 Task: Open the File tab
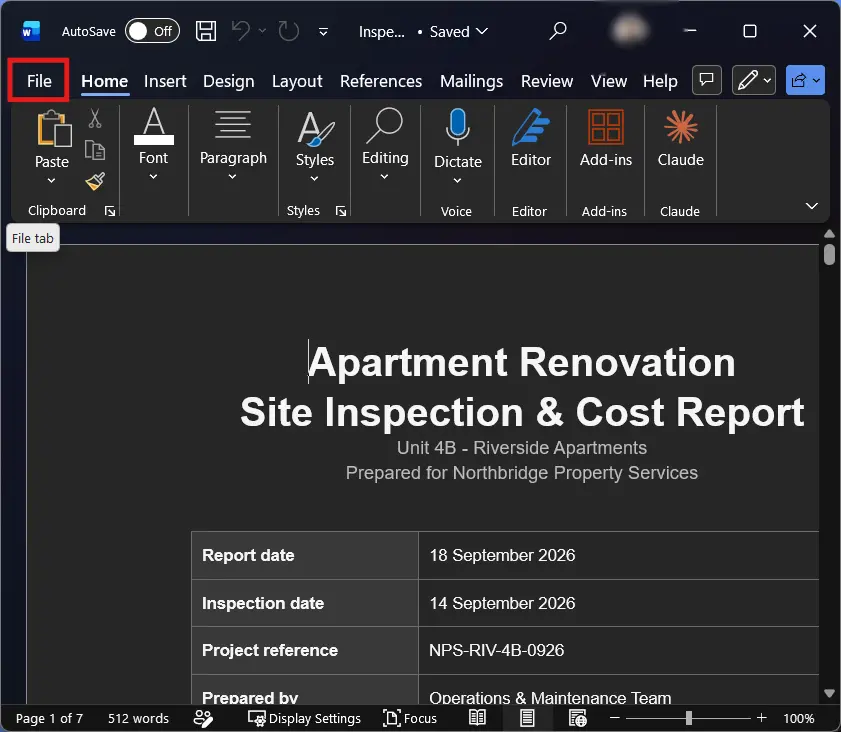click(39, 81)
